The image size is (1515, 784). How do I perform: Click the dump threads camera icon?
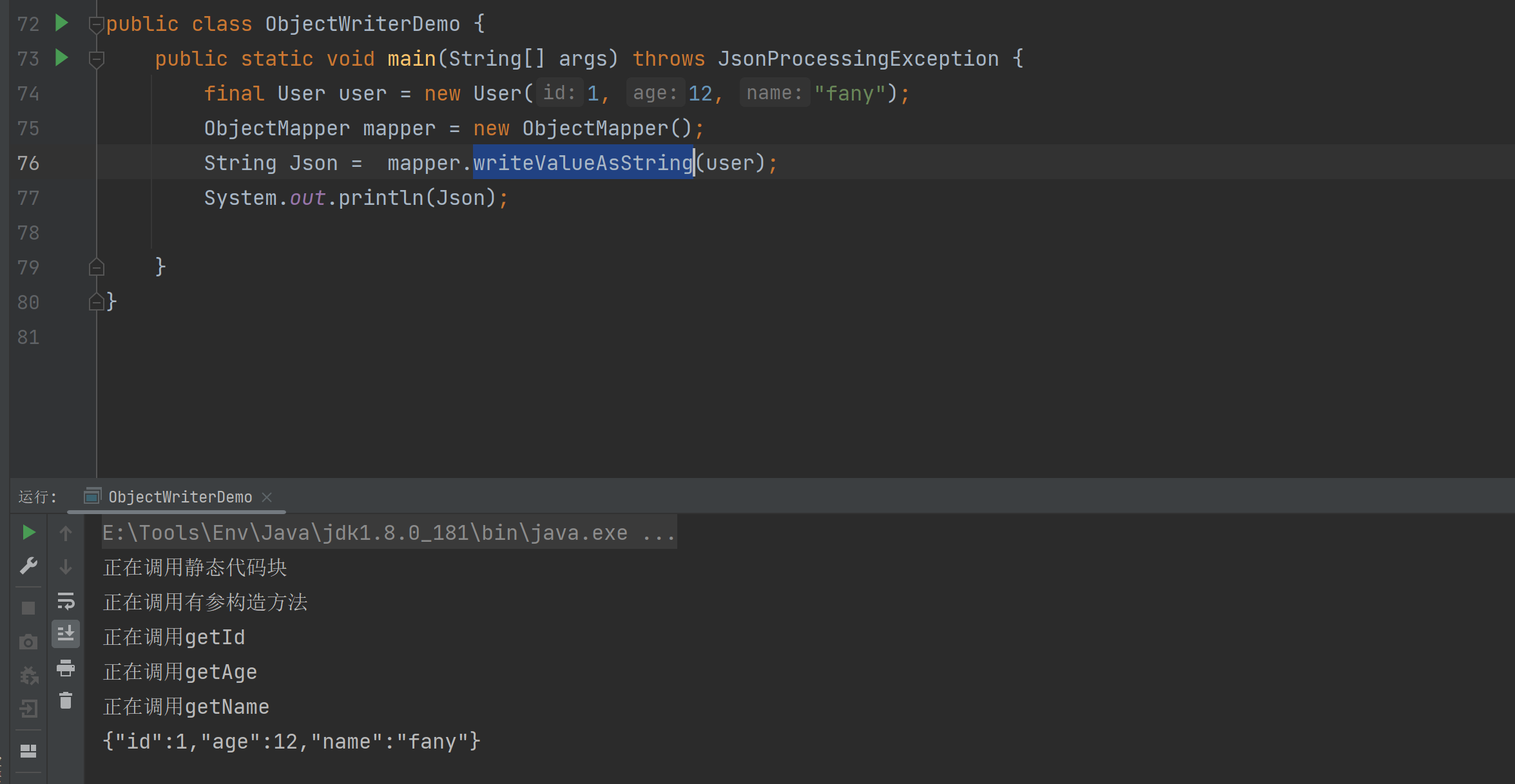(x=28, y=642)
